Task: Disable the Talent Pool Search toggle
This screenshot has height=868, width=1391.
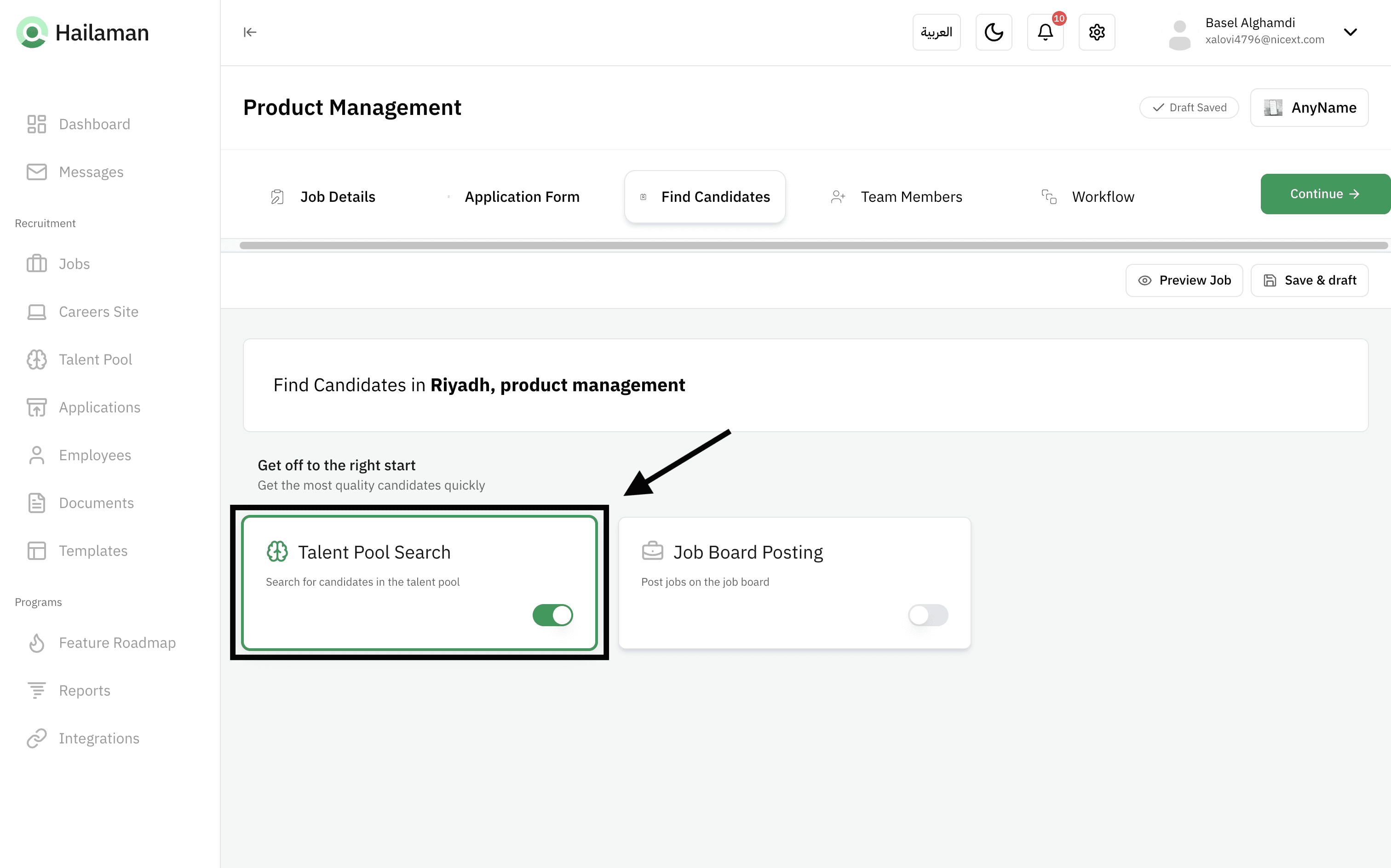Action: pos(552,615)
